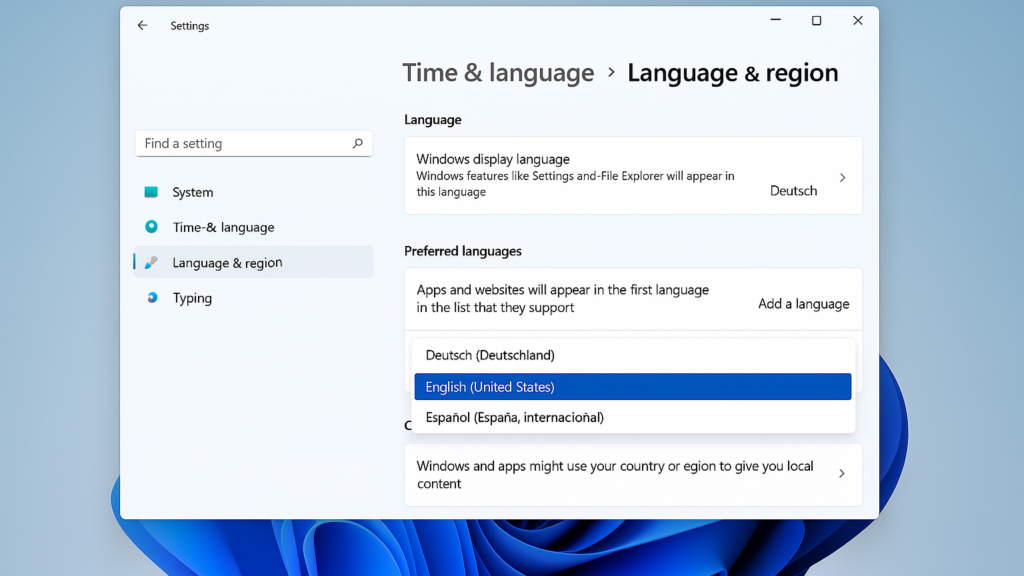Click the Windows display language title text

(x=493, y=159)
